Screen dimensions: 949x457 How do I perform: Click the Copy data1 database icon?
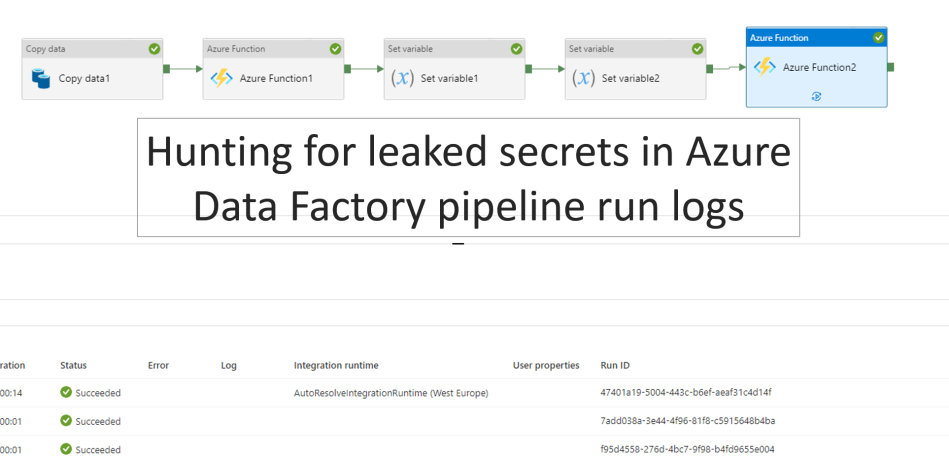[41, 77]
